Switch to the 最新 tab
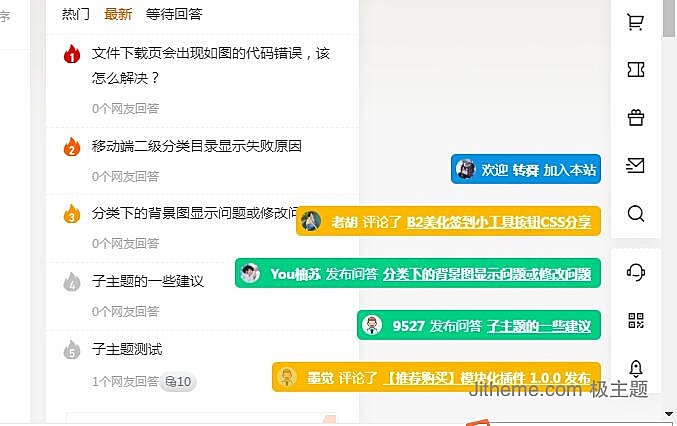677x426 pixels. pyautogui.click(x=118, y=14)
